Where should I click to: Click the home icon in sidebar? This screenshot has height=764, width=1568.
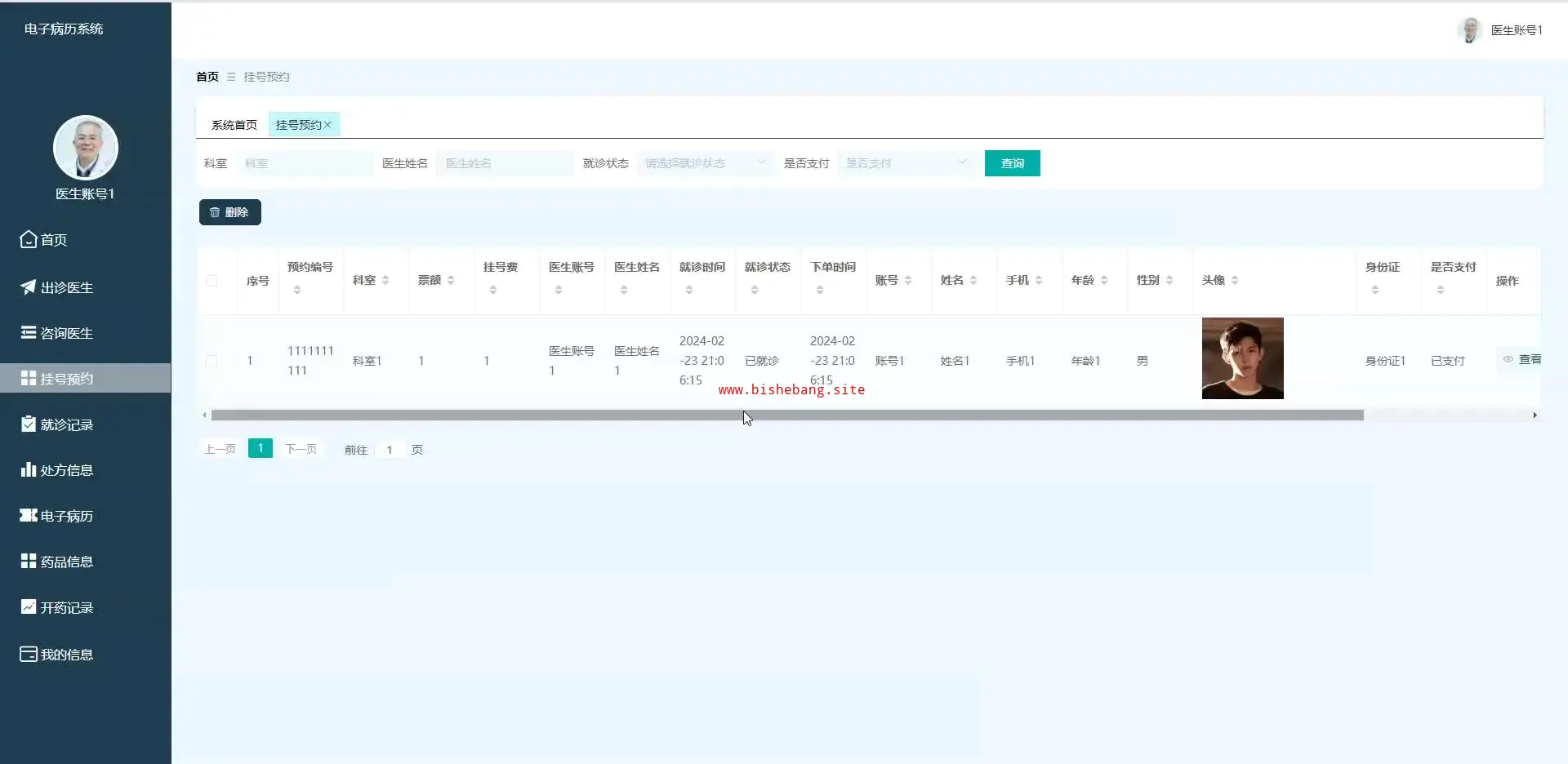[29, 239]
